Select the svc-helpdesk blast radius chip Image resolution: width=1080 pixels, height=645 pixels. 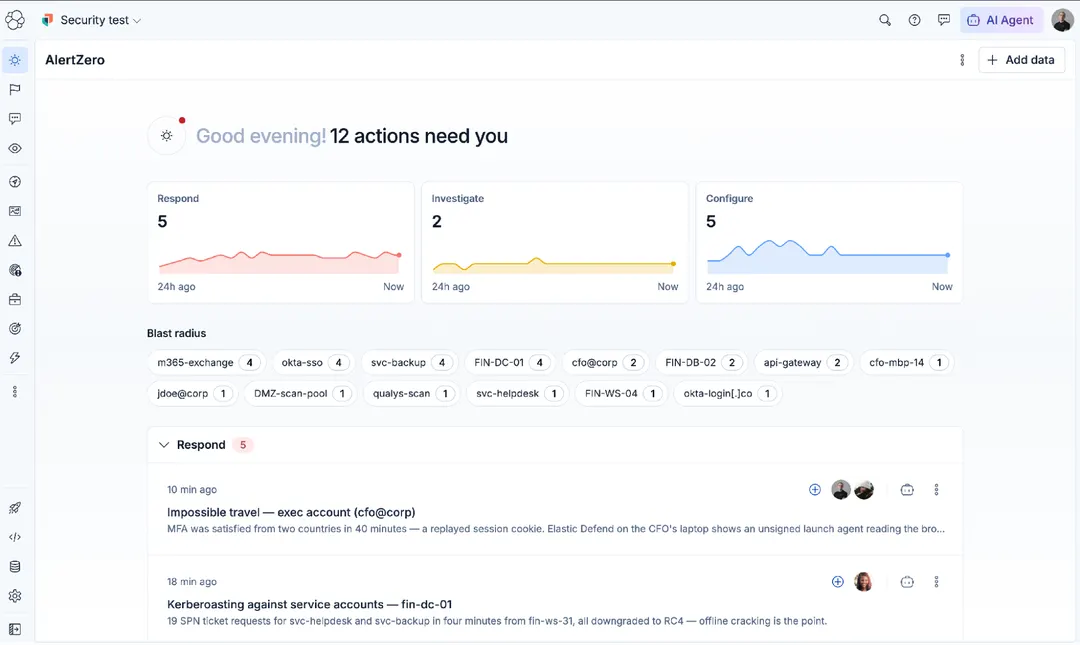click(x=517, y=393)
